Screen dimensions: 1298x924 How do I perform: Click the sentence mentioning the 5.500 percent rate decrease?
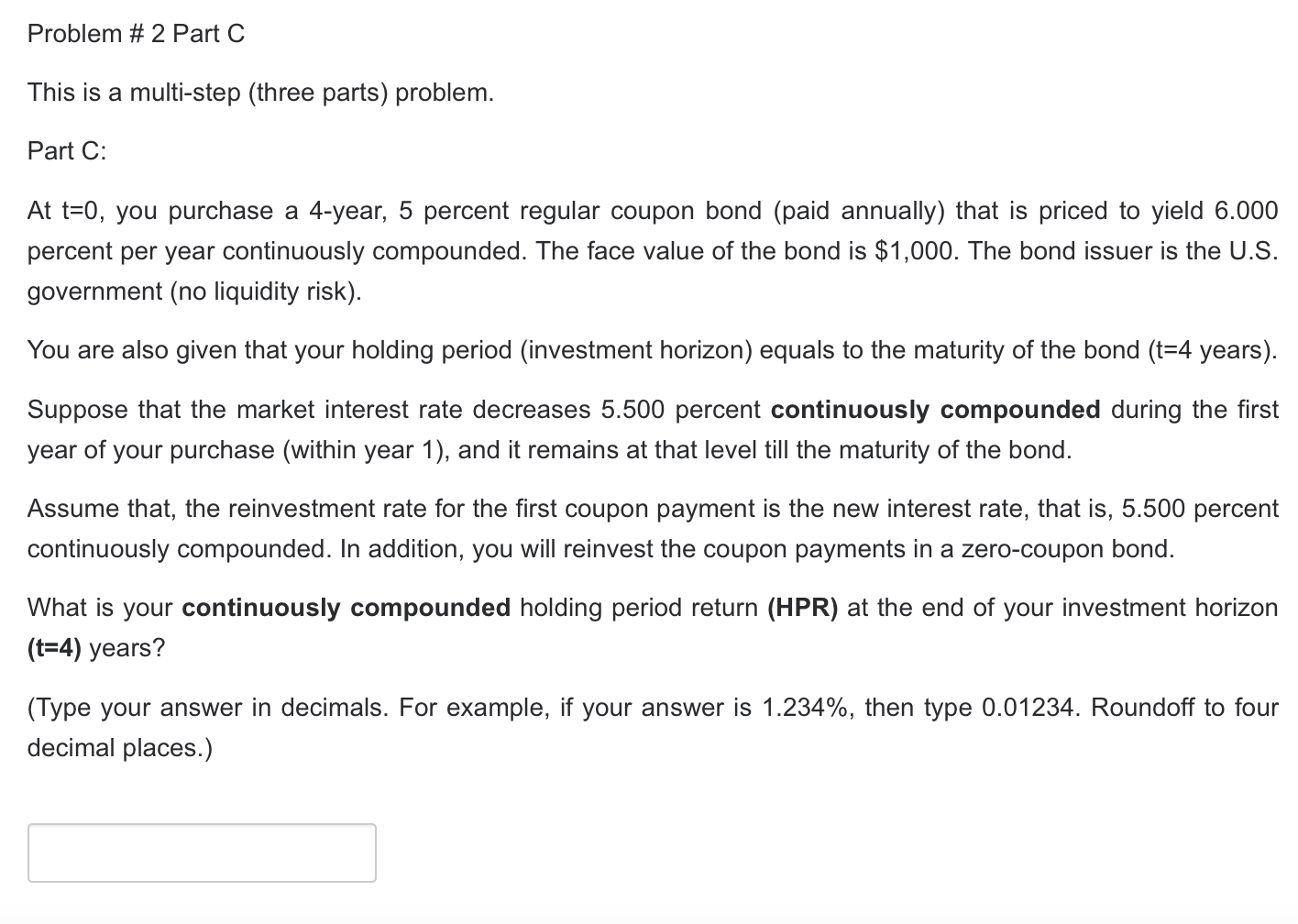[x=642, y=409]
